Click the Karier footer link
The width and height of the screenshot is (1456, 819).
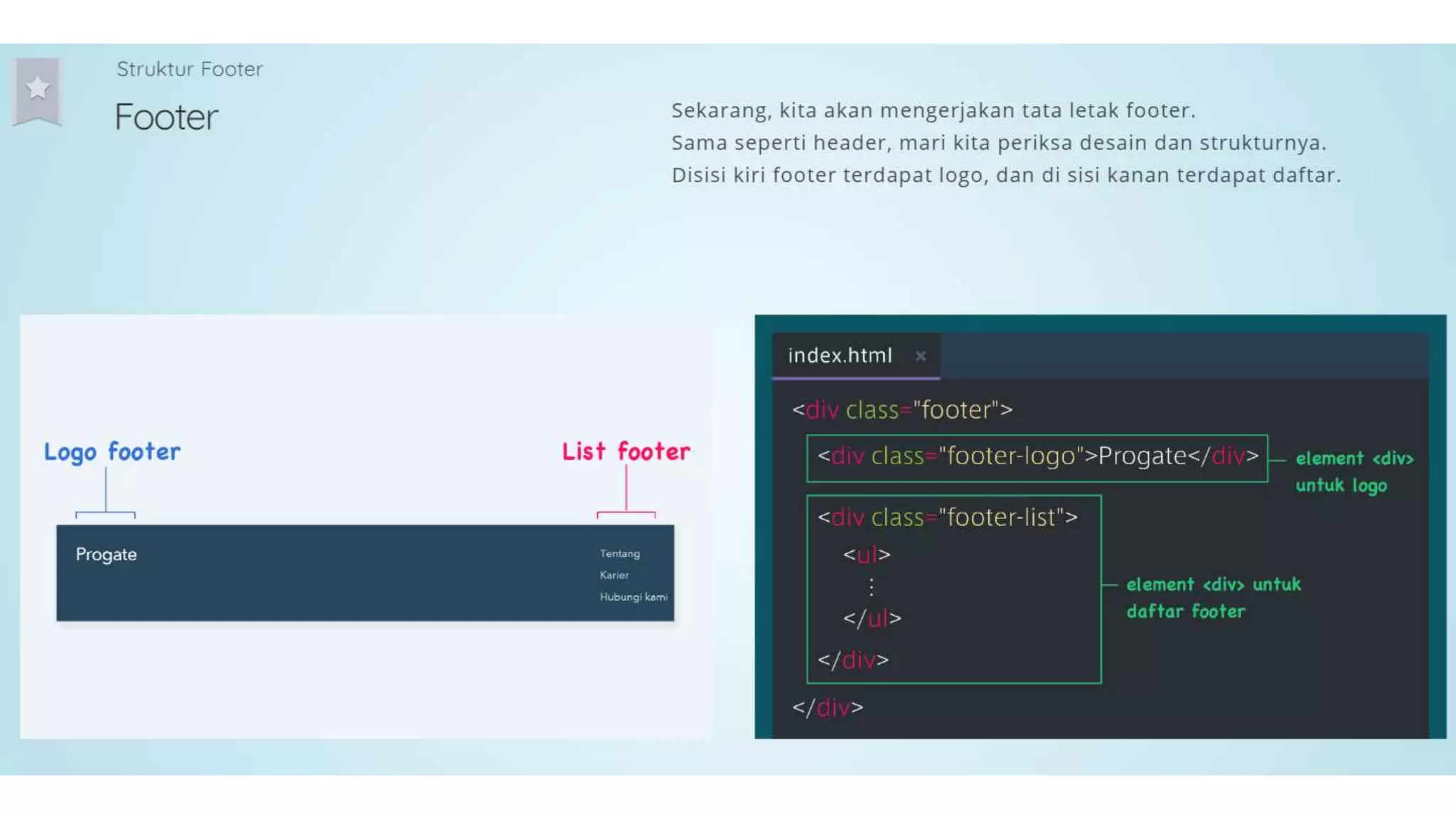(x=614, y=575)
